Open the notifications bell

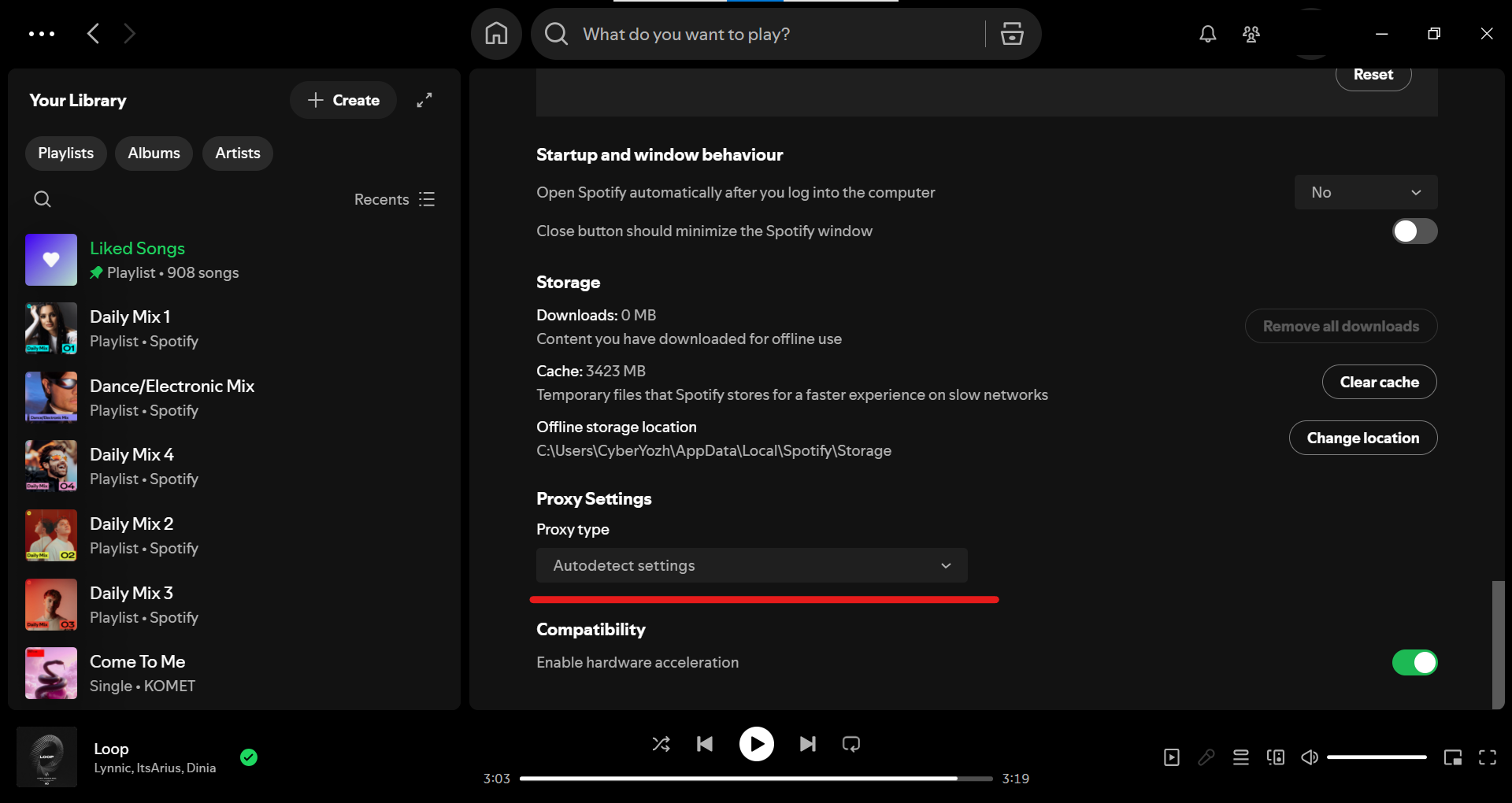point(1207,34)
